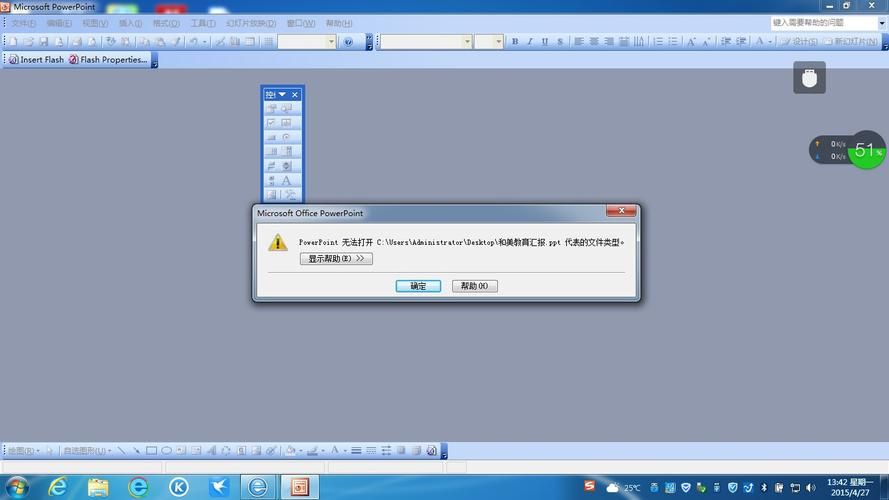The height and width of the screenshot is (500, 889).
Task: Select the Label 'A' control in toolbox
Action: pyautogui.click(x=286, y=180)
